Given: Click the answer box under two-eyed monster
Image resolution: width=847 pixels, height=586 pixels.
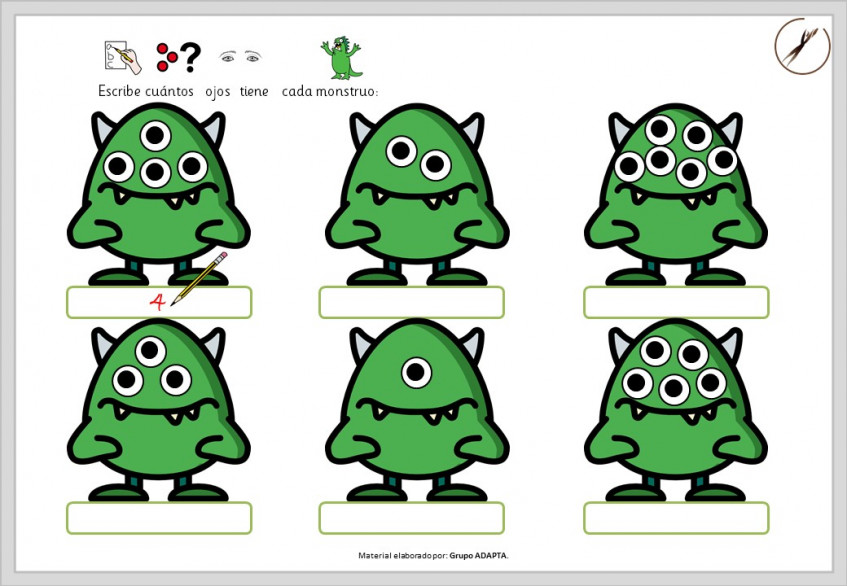Looking at the screenshot, I should coord(412,302).
